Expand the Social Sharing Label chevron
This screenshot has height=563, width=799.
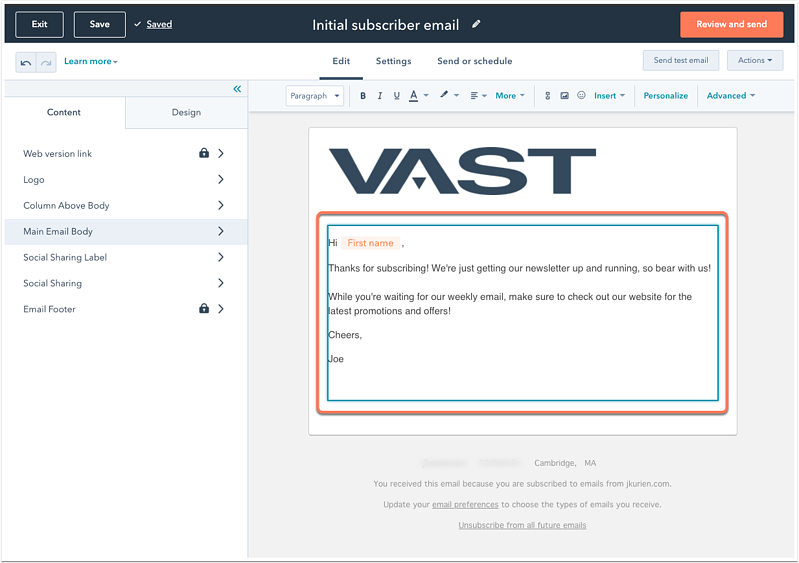[x=221, y=257]
